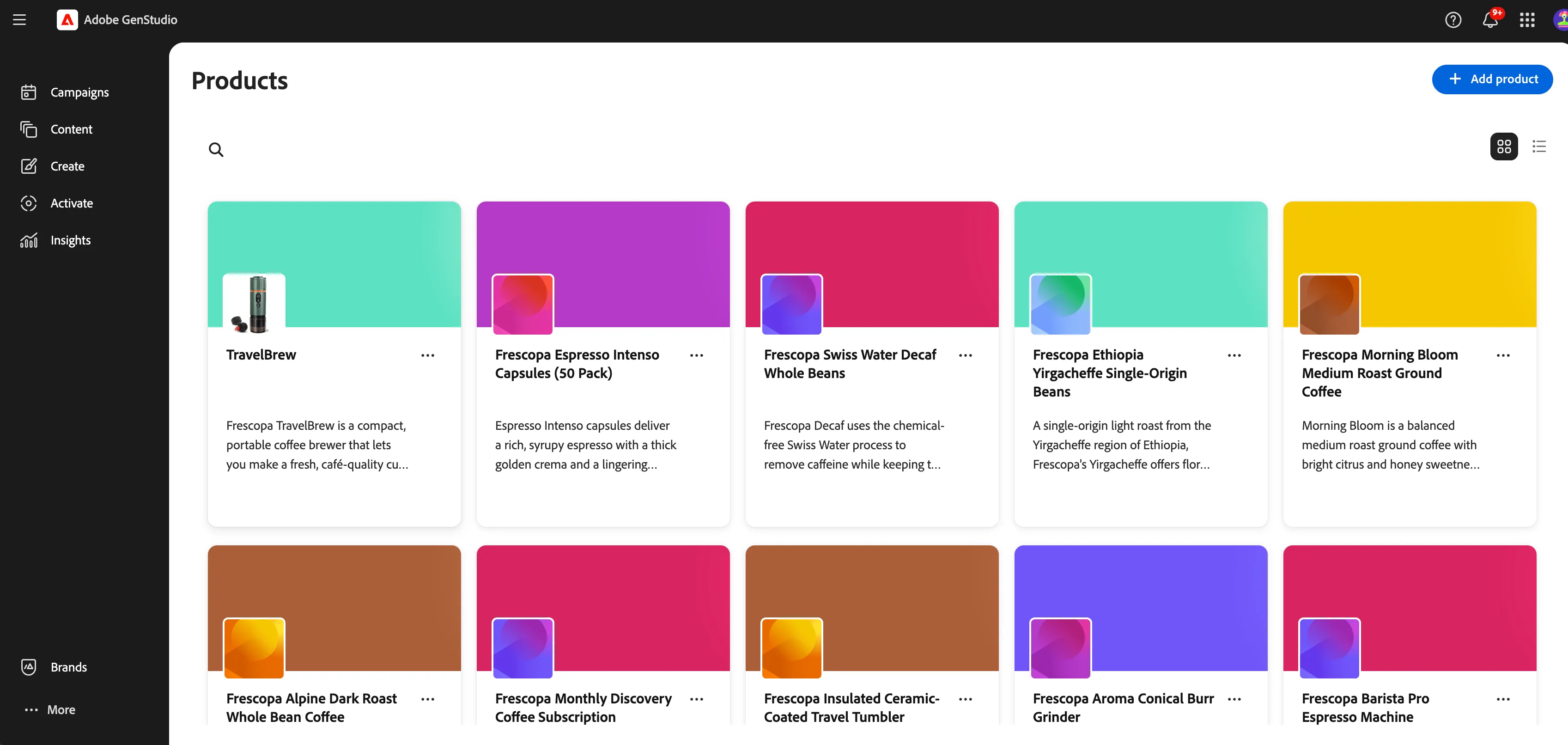Image resolution: width=1568 pixels, height=745 pixels.
Task: Switch to list view
Action: click(x=1539, y=146)
